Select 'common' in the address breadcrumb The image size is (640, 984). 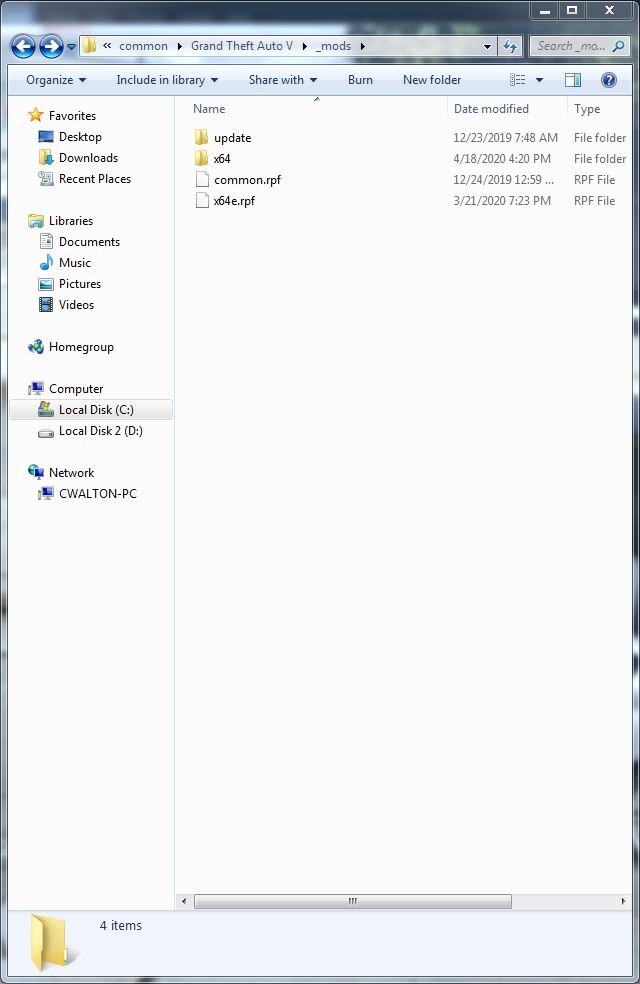pos(143,46)
